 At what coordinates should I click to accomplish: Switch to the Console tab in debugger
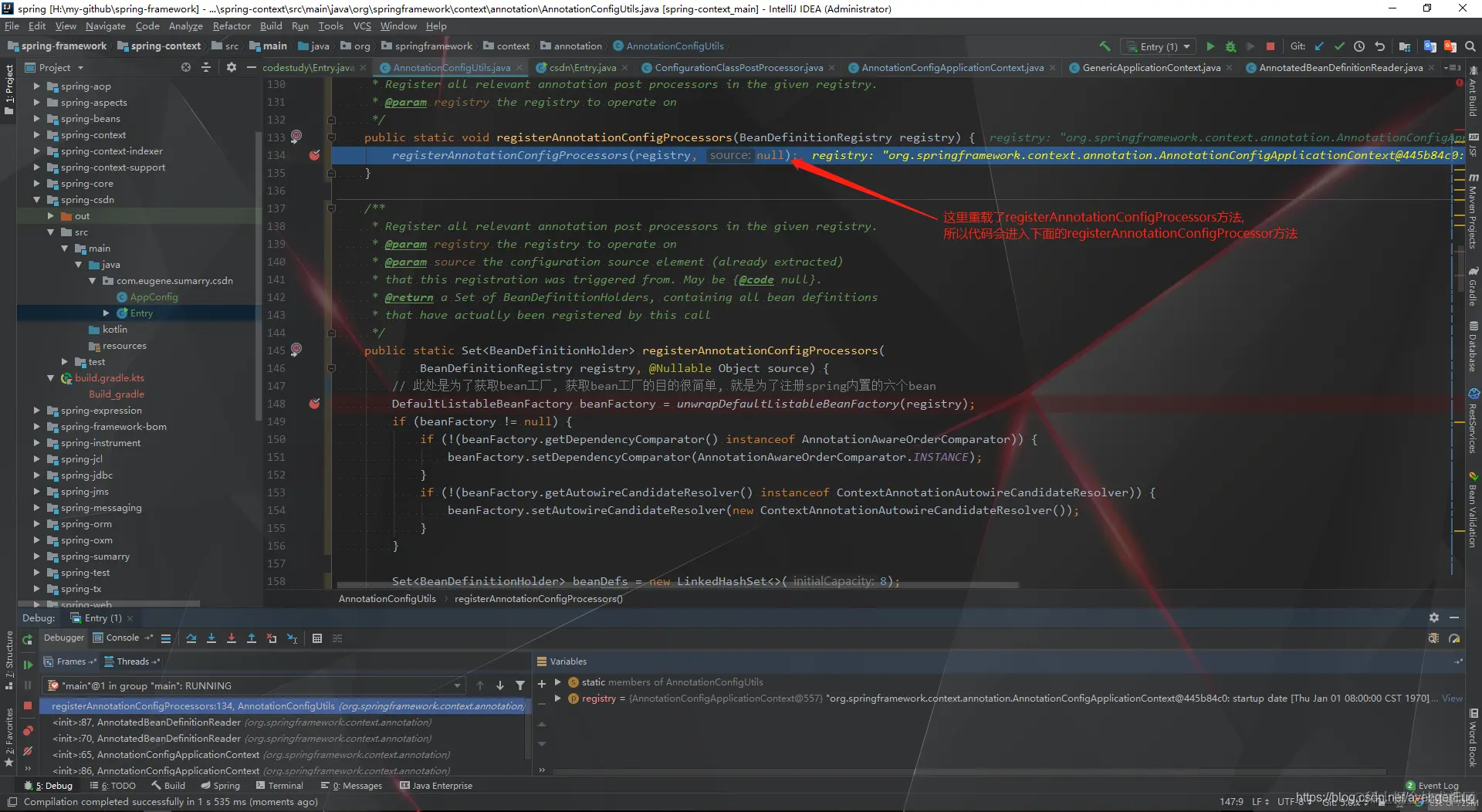(122, 638)
